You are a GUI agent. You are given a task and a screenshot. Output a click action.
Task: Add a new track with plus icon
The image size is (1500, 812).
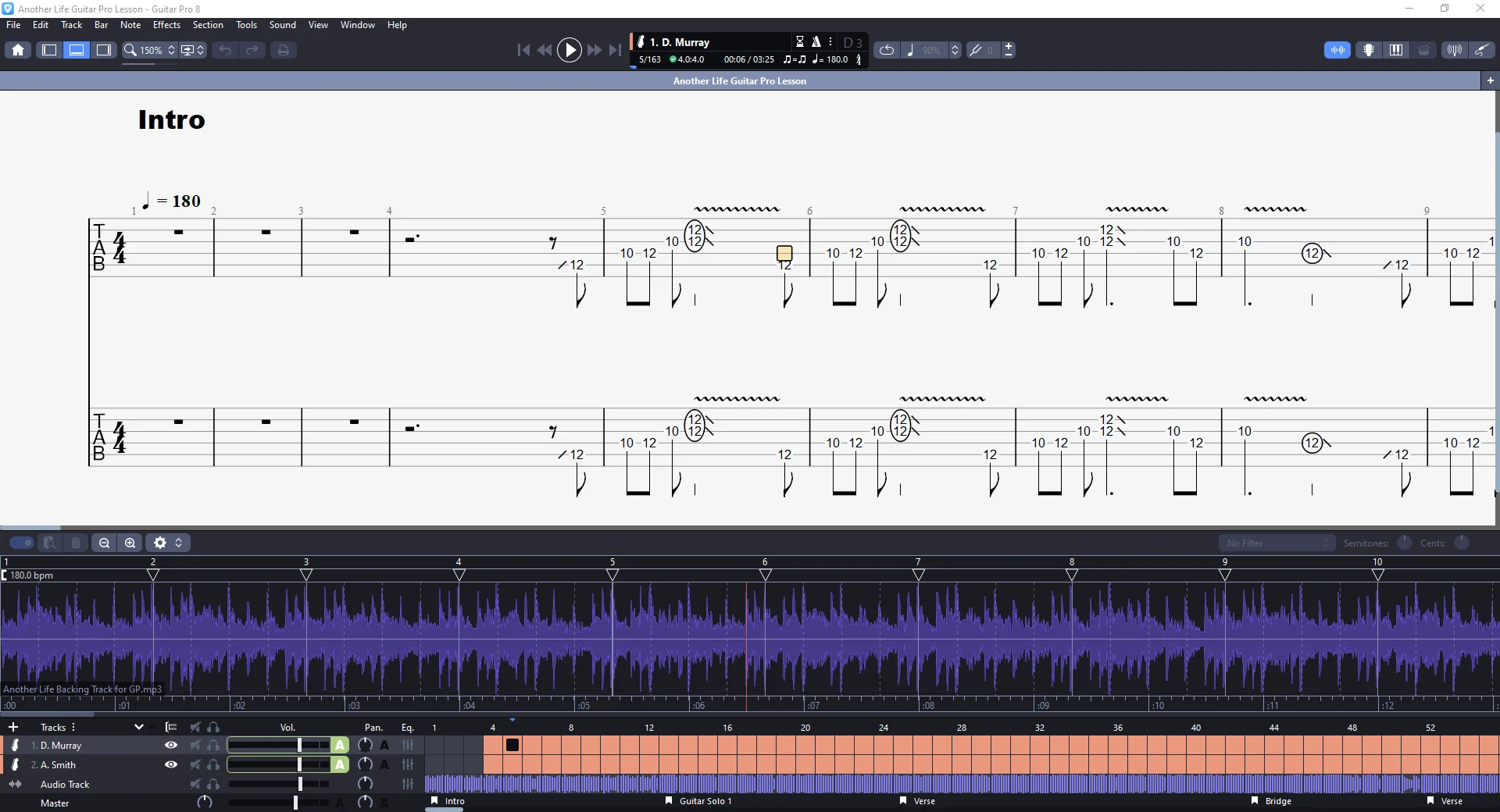(x=13, y=727)
